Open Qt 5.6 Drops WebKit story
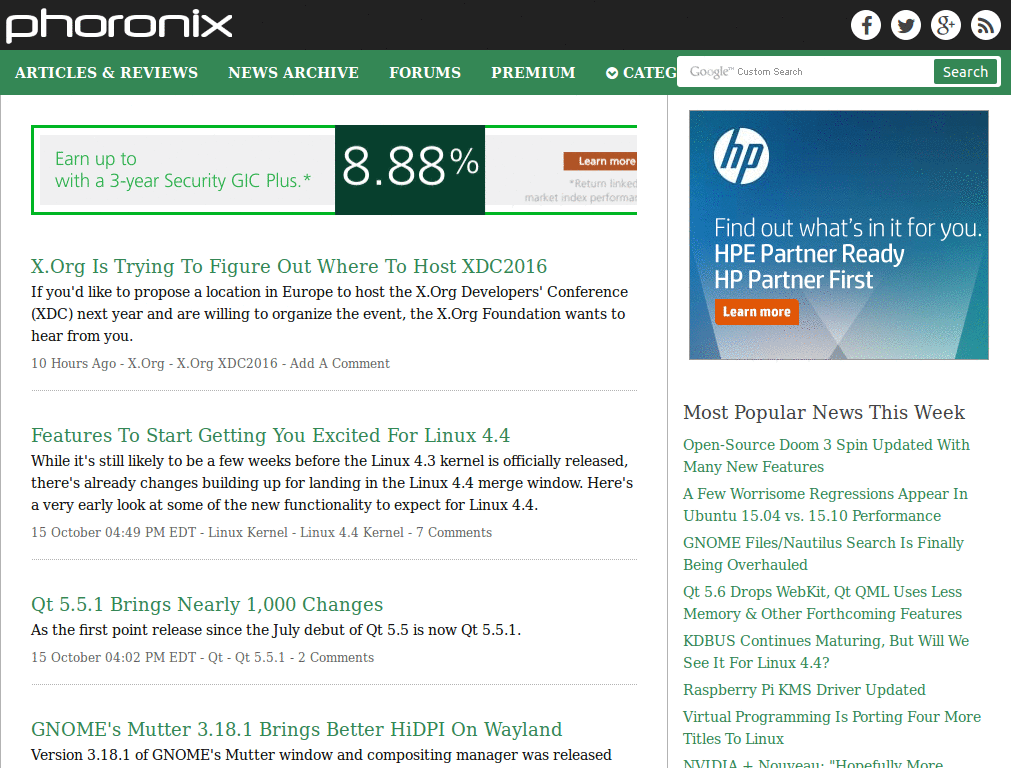1024x768 pixels. [x=823, y=603]
